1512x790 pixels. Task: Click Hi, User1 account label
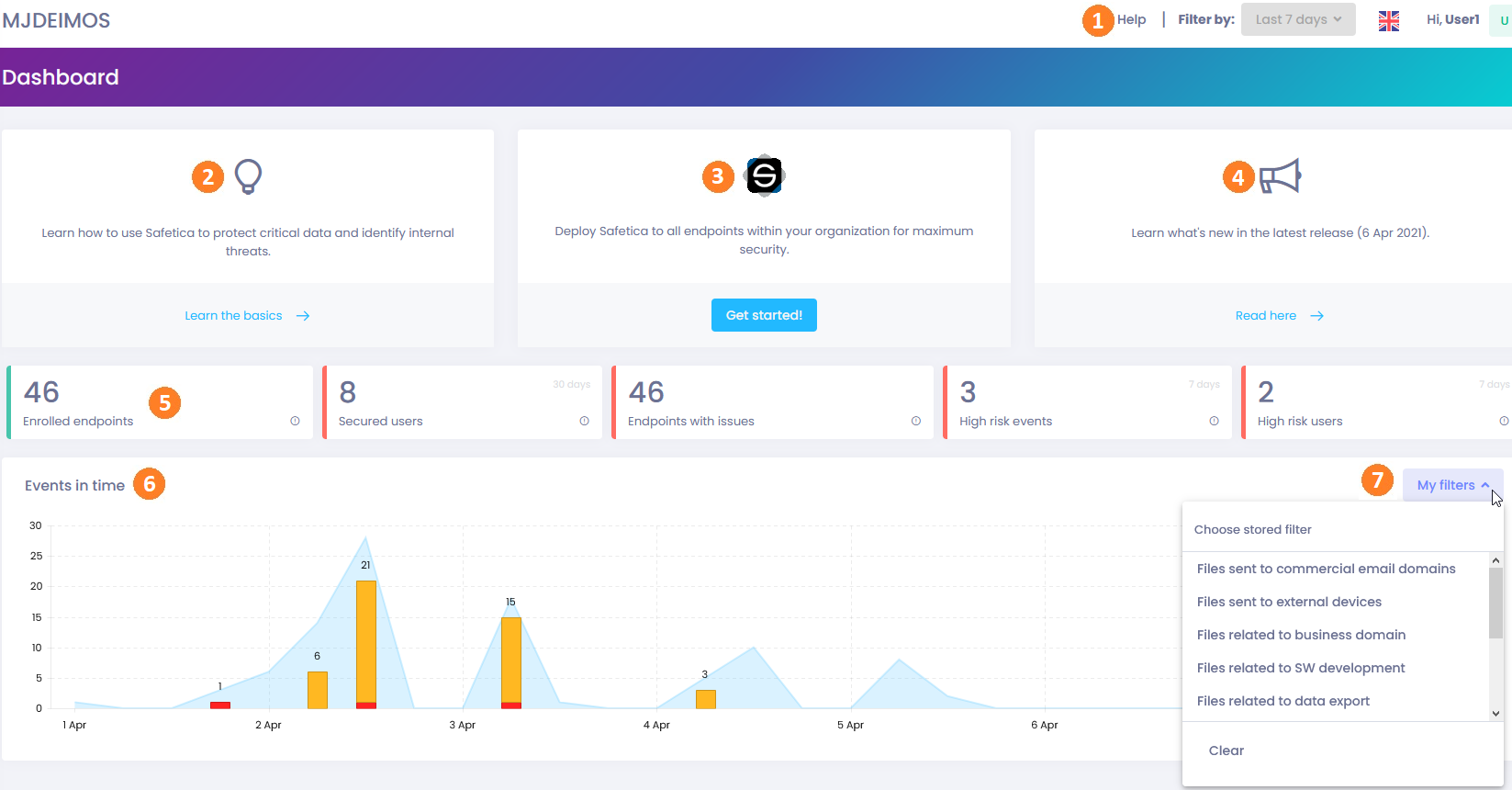tap(1452, 19)
